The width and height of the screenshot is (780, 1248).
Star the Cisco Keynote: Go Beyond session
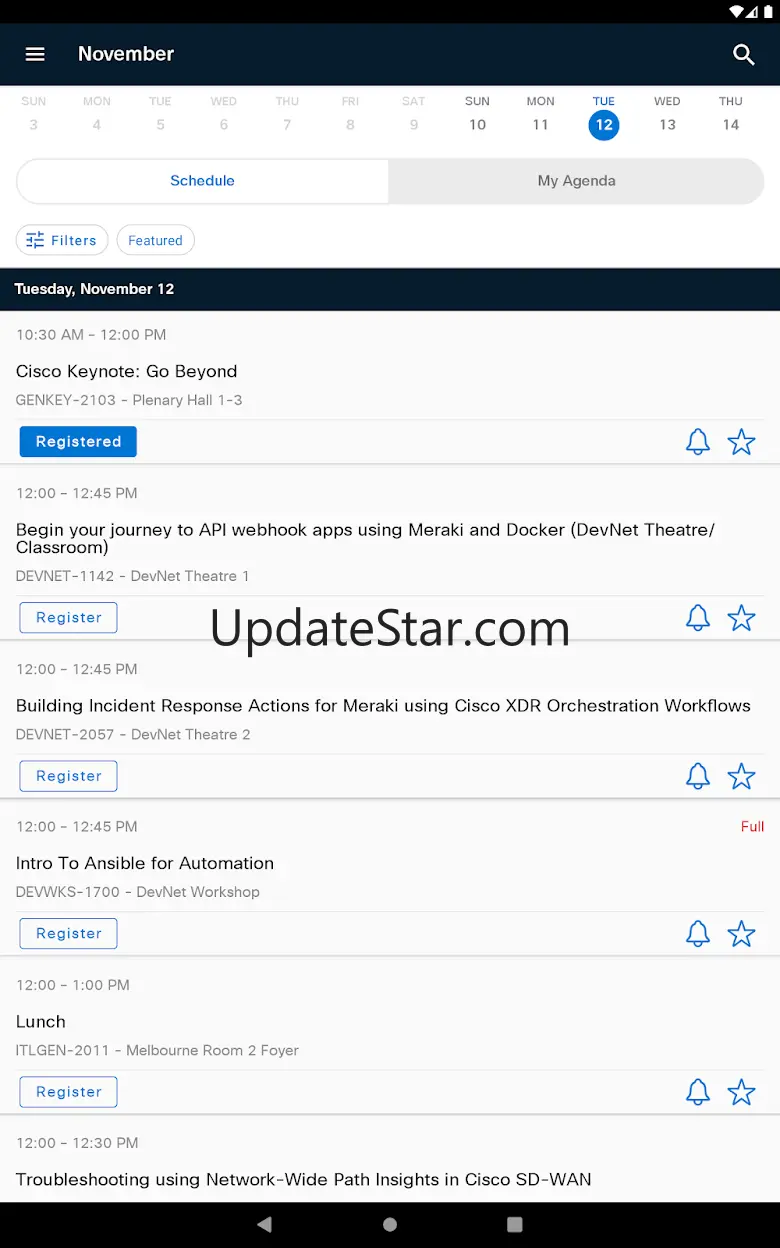tap(741, 442)
